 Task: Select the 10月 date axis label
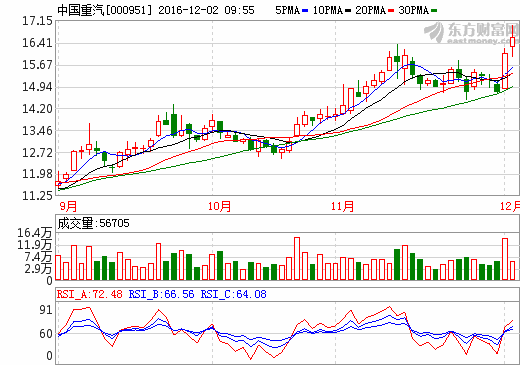[219, 206]
